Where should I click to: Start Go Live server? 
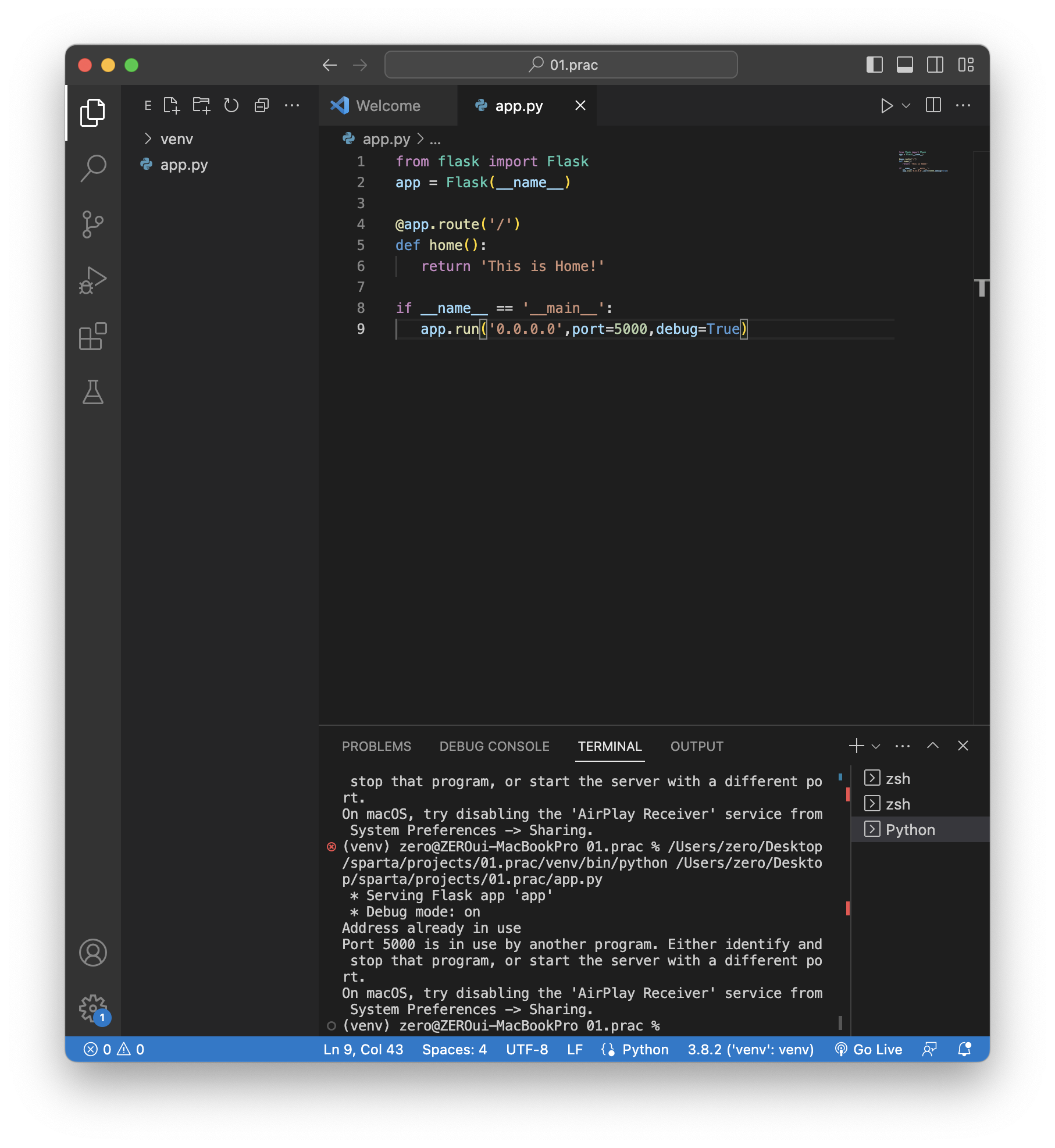869,1049
